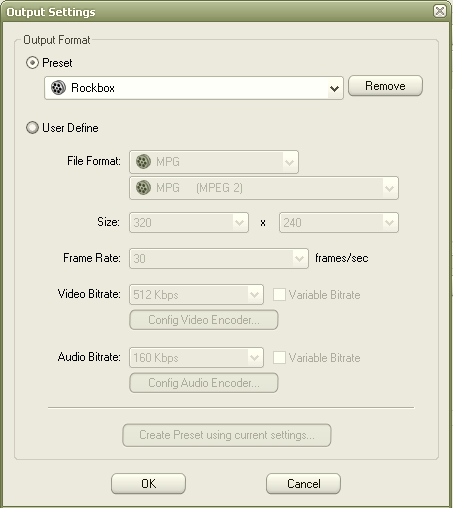
Task: Click the Remove preset button
Action: pos(385,86)
